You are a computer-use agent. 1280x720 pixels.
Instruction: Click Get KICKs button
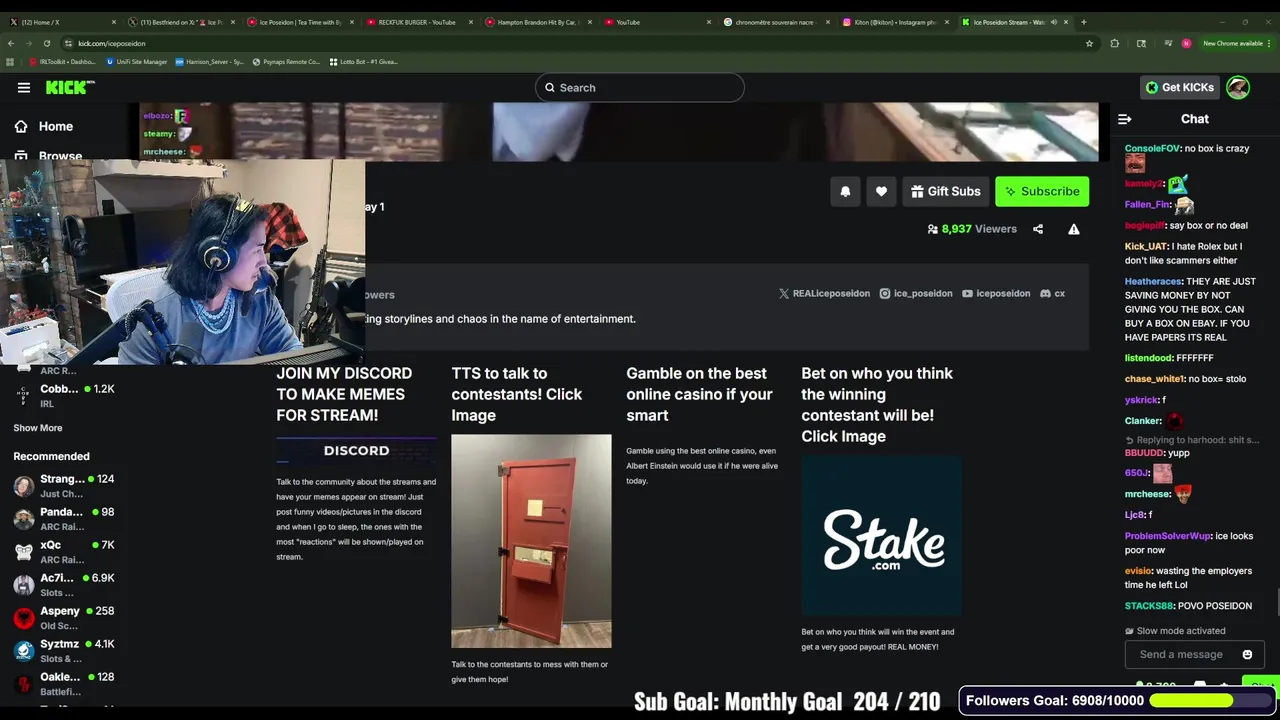(x=1180, y=88)
